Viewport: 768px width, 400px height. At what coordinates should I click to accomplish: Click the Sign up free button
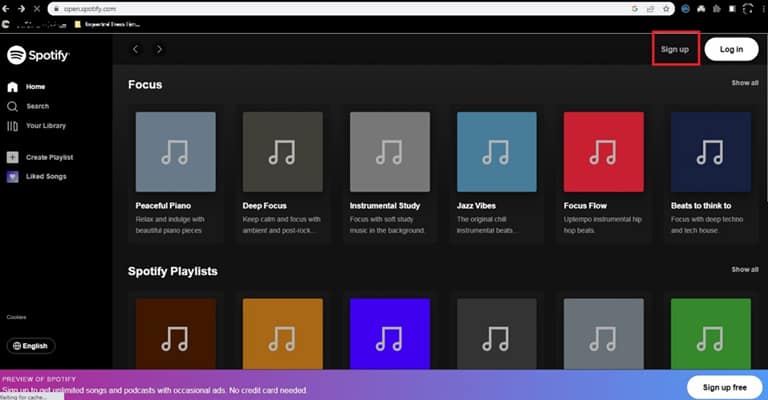[x=724, y=387]
